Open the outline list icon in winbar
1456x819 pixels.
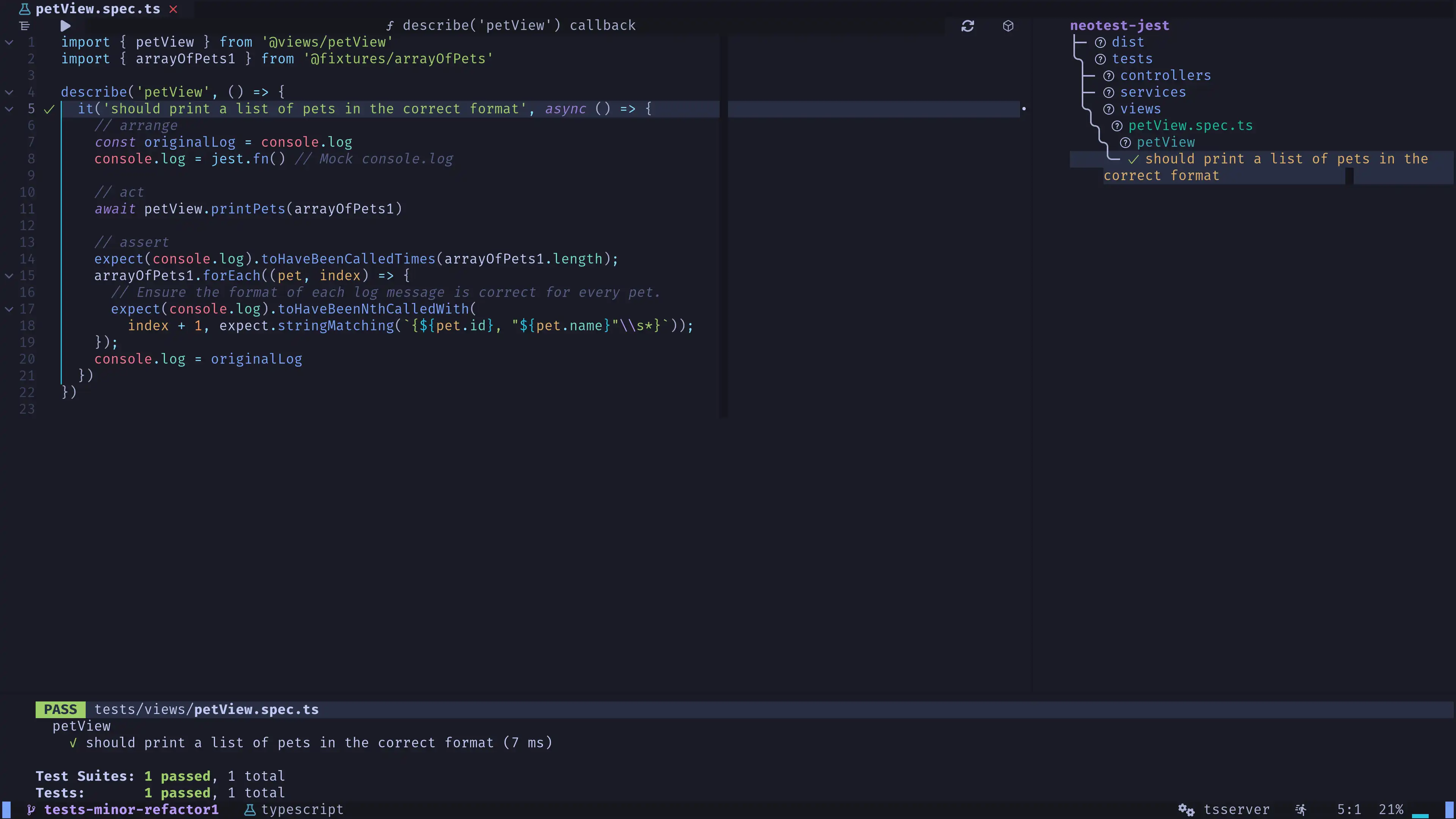(x=24, y=26)
